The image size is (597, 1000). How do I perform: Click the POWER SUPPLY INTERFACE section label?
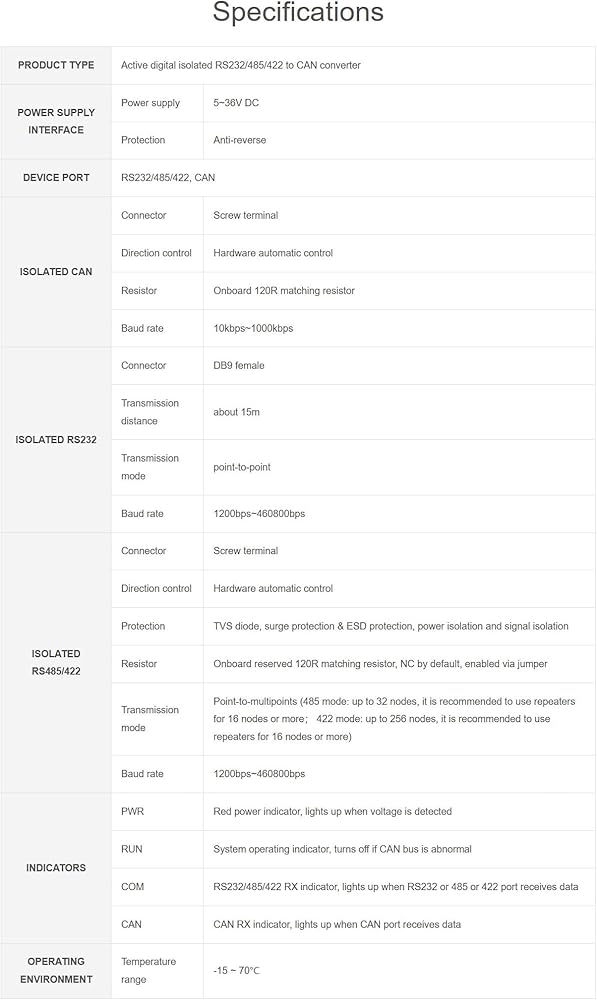tap(56, 121)
